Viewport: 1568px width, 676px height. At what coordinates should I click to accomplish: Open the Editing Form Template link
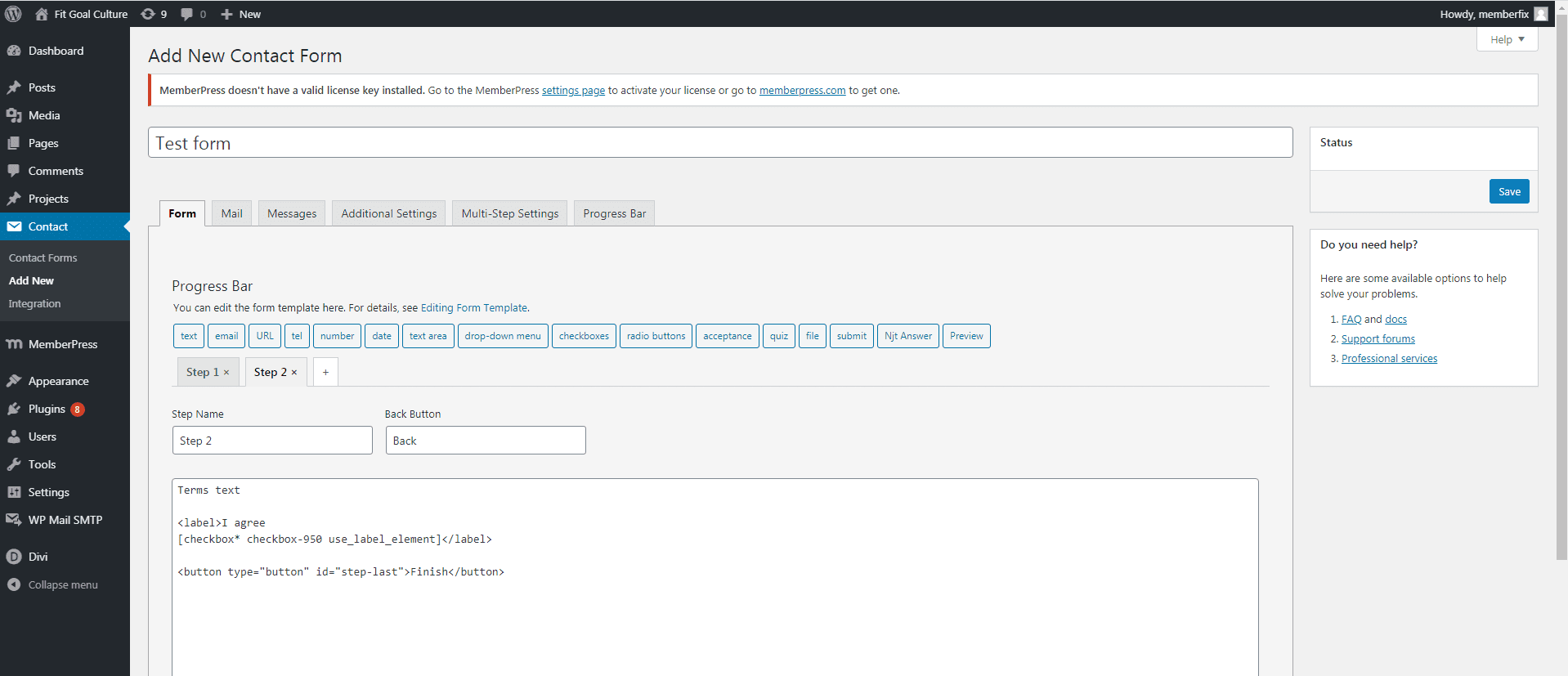click(x=474, y=308)
